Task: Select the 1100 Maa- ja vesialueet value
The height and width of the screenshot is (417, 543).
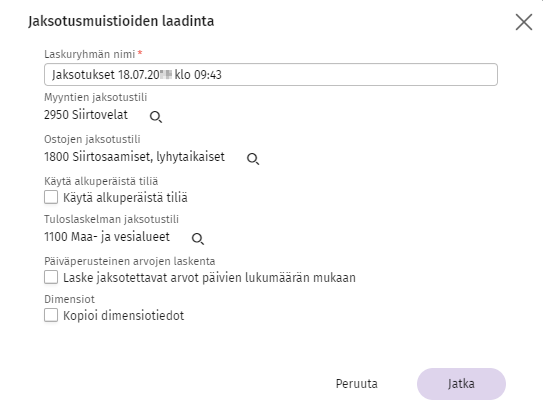Action: point(107,237)
